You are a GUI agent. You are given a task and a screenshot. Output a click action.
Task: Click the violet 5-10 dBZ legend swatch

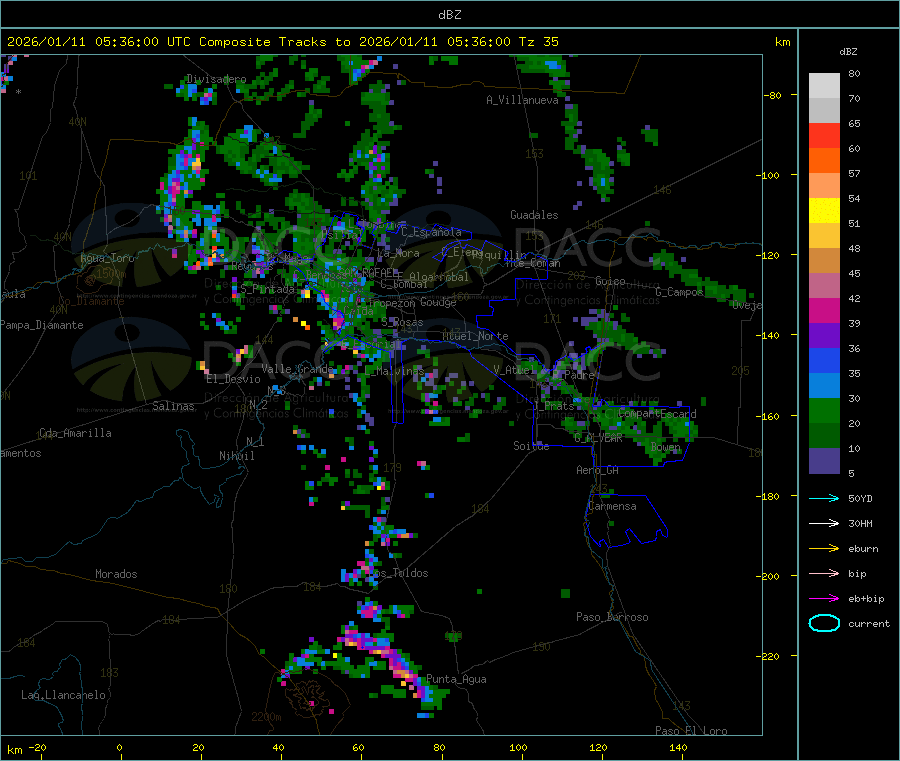(x=824, y=461)
